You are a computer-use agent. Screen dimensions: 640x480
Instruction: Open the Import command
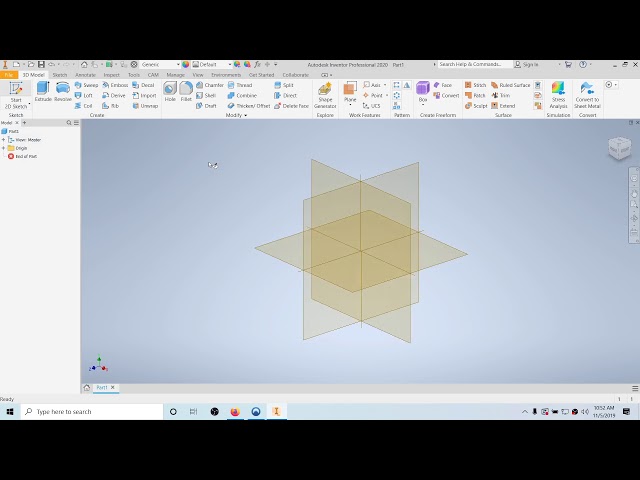pyautogui.click(x=144, y=96)
